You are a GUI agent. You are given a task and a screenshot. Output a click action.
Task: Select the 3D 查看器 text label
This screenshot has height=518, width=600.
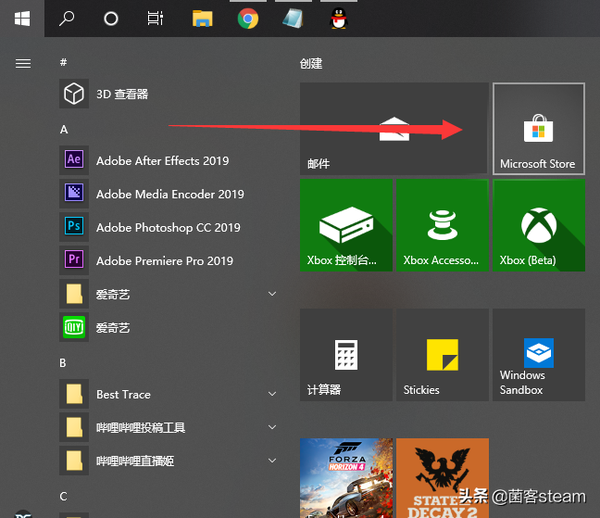tap(122, 94)
